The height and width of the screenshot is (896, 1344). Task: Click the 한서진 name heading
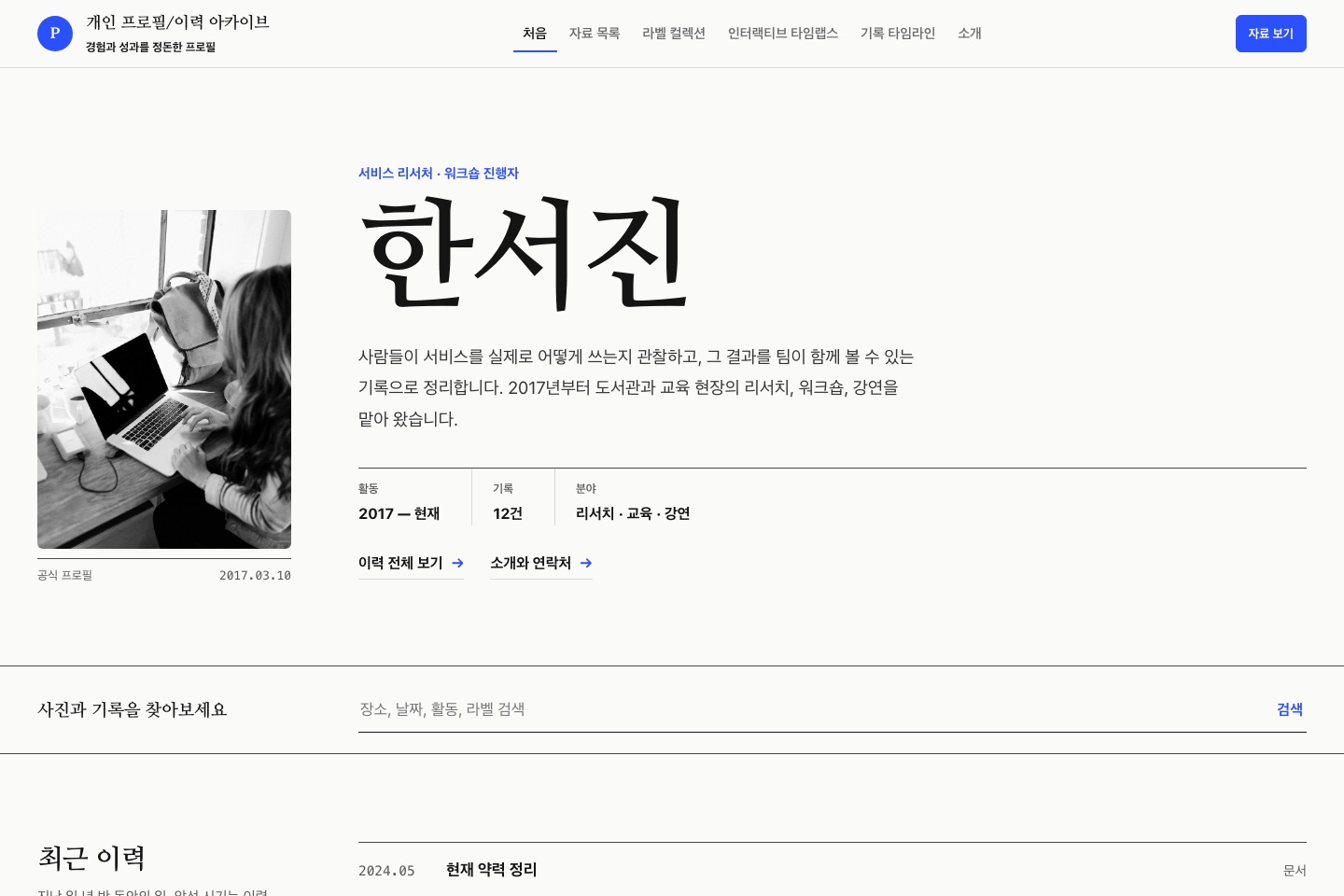pos(525,252)
